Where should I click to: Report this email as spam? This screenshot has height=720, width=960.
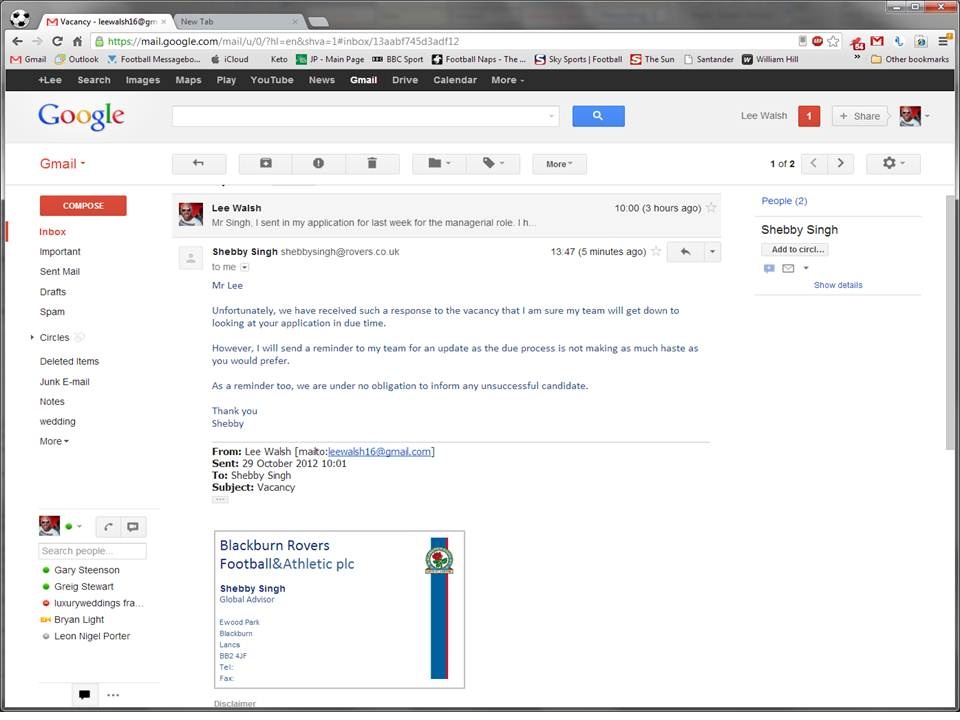pos(318,163)
